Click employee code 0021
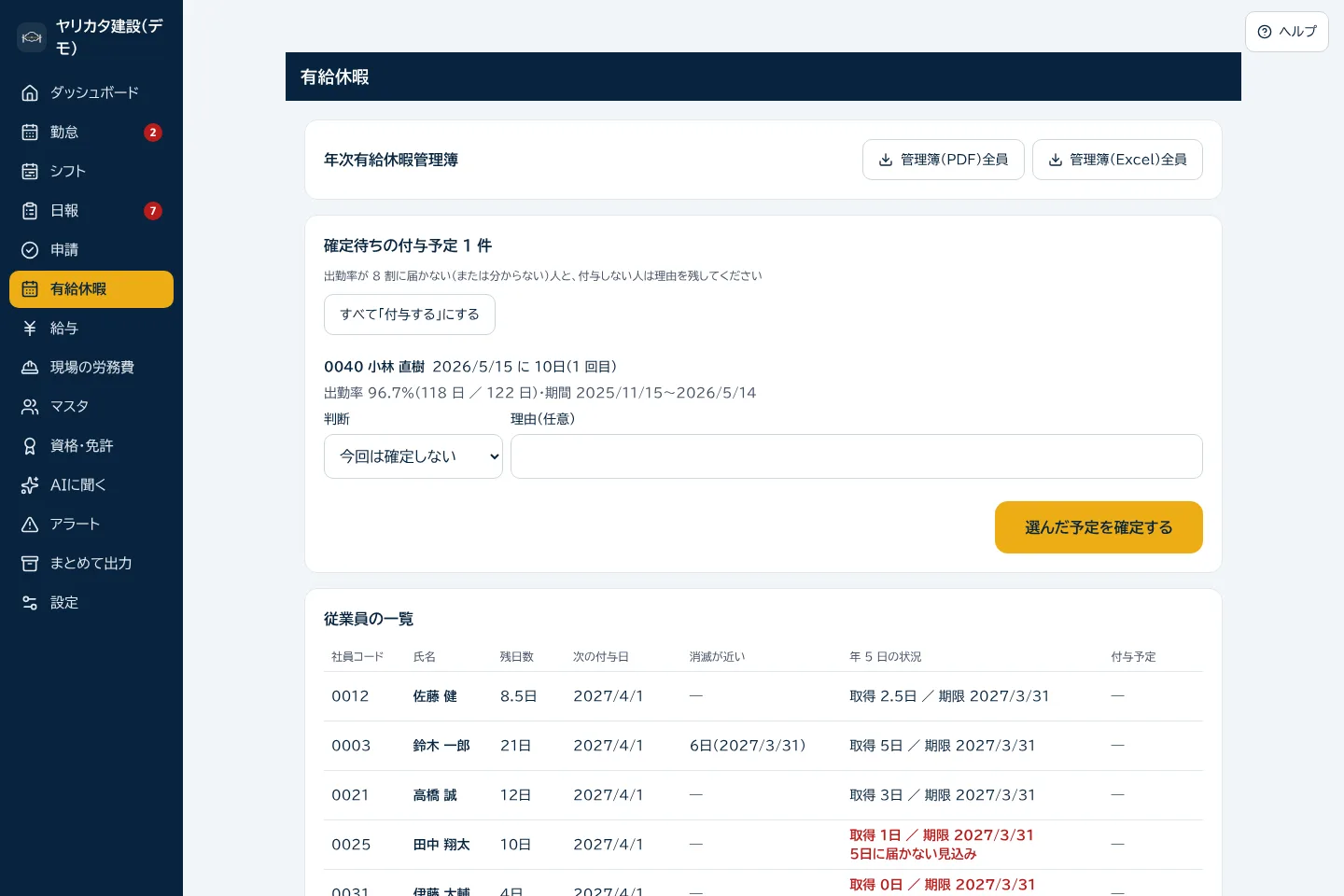This screenshot has width=1344, height=896. point(350,795)
